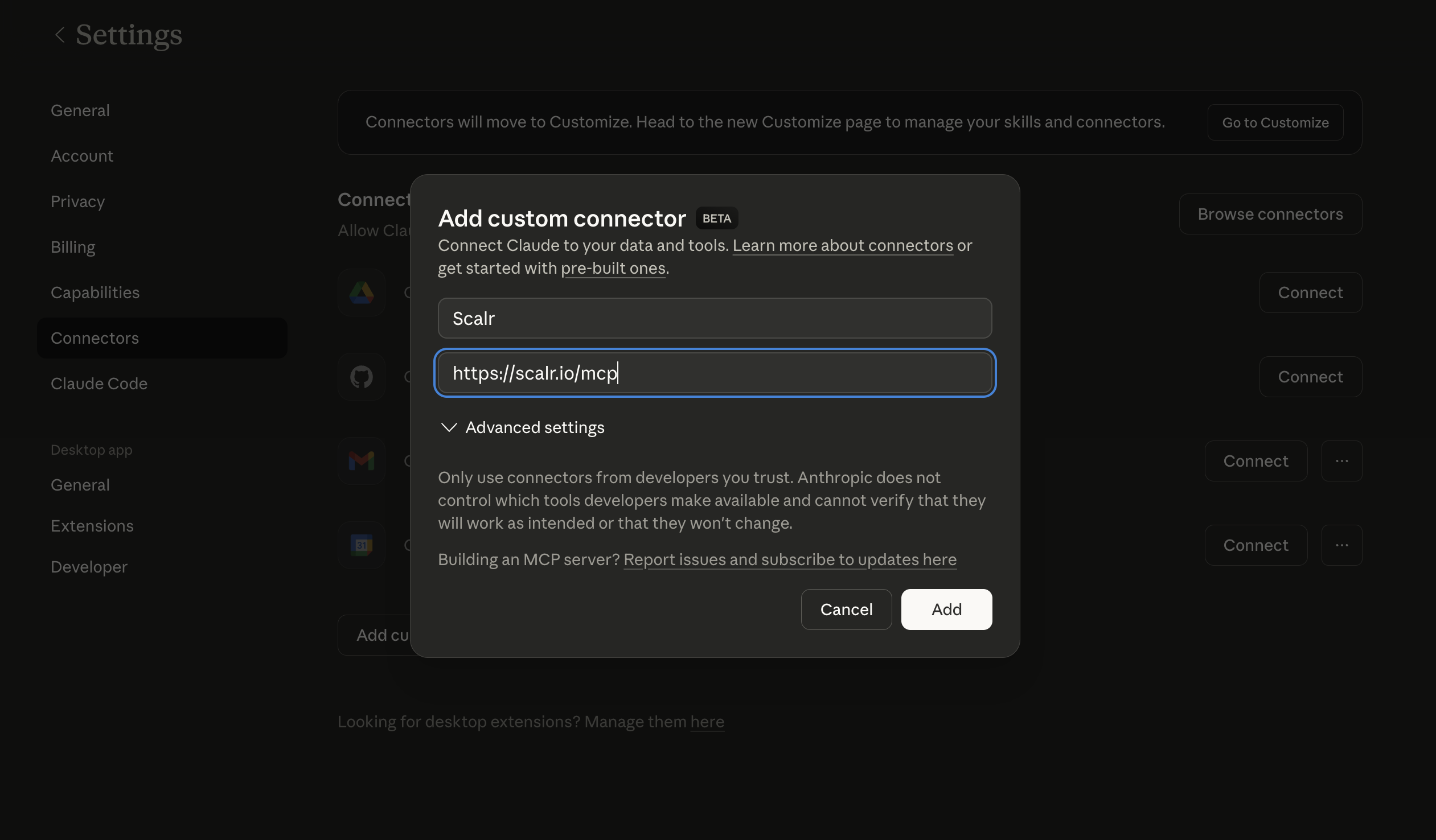Click the Browse connectors button
The width and height of the screenshot is (1436, 840).
click(x=1270, y=214)
